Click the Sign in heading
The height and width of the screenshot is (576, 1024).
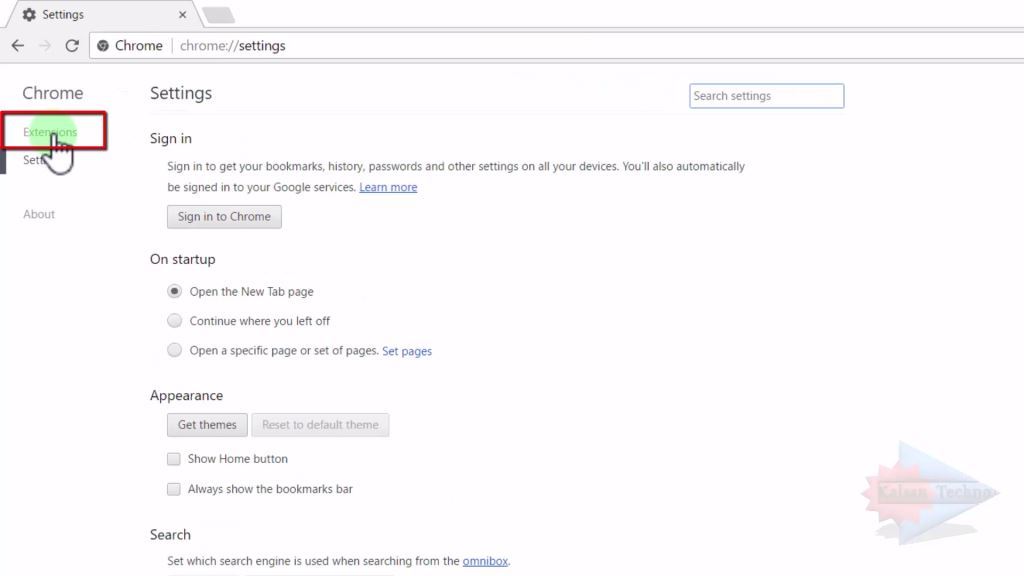click(x=170, y=138)
